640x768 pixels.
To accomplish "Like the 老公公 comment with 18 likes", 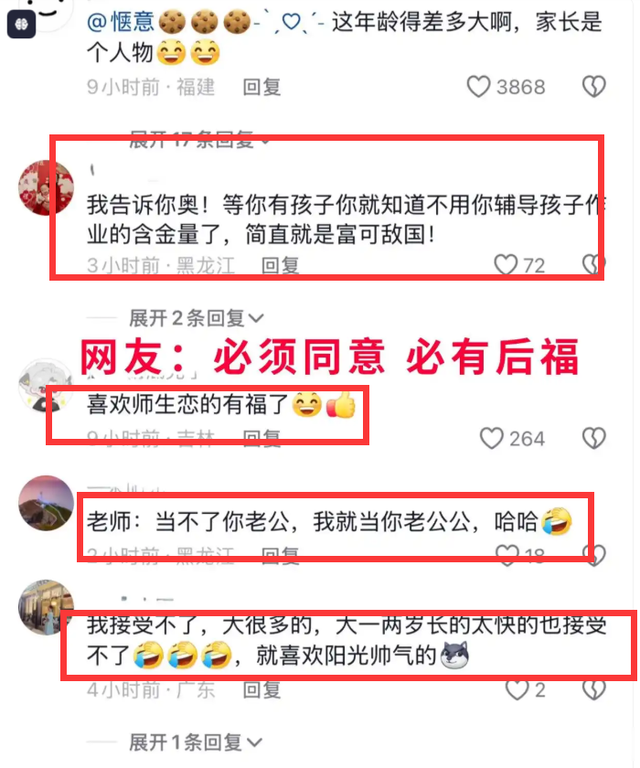I will pos(507,554).
